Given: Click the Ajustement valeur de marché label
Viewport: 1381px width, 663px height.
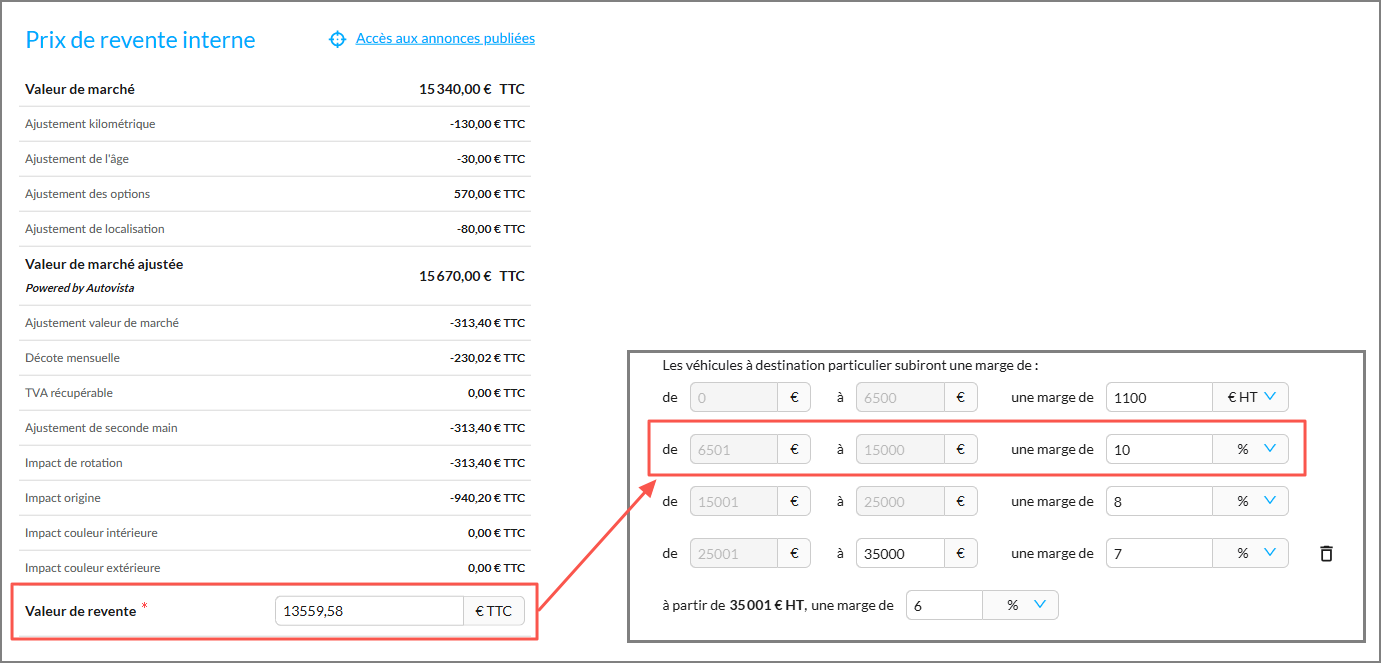Looking at the screenshot, I should (x=102, y=323).
